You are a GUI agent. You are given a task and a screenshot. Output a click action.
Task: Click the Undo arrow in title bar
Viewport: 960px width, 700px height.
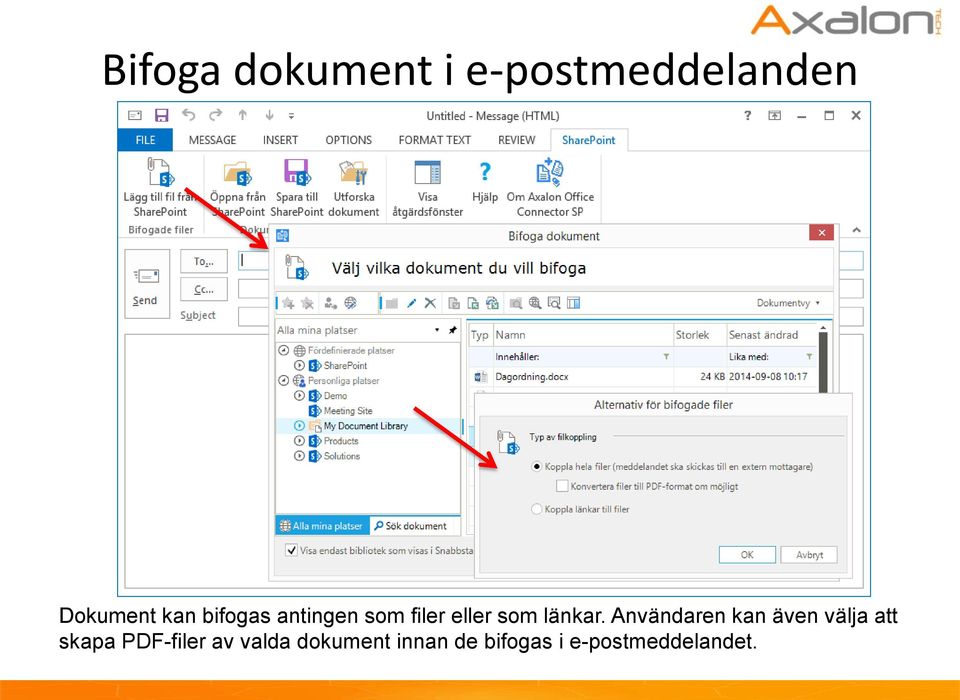point(189,115)
